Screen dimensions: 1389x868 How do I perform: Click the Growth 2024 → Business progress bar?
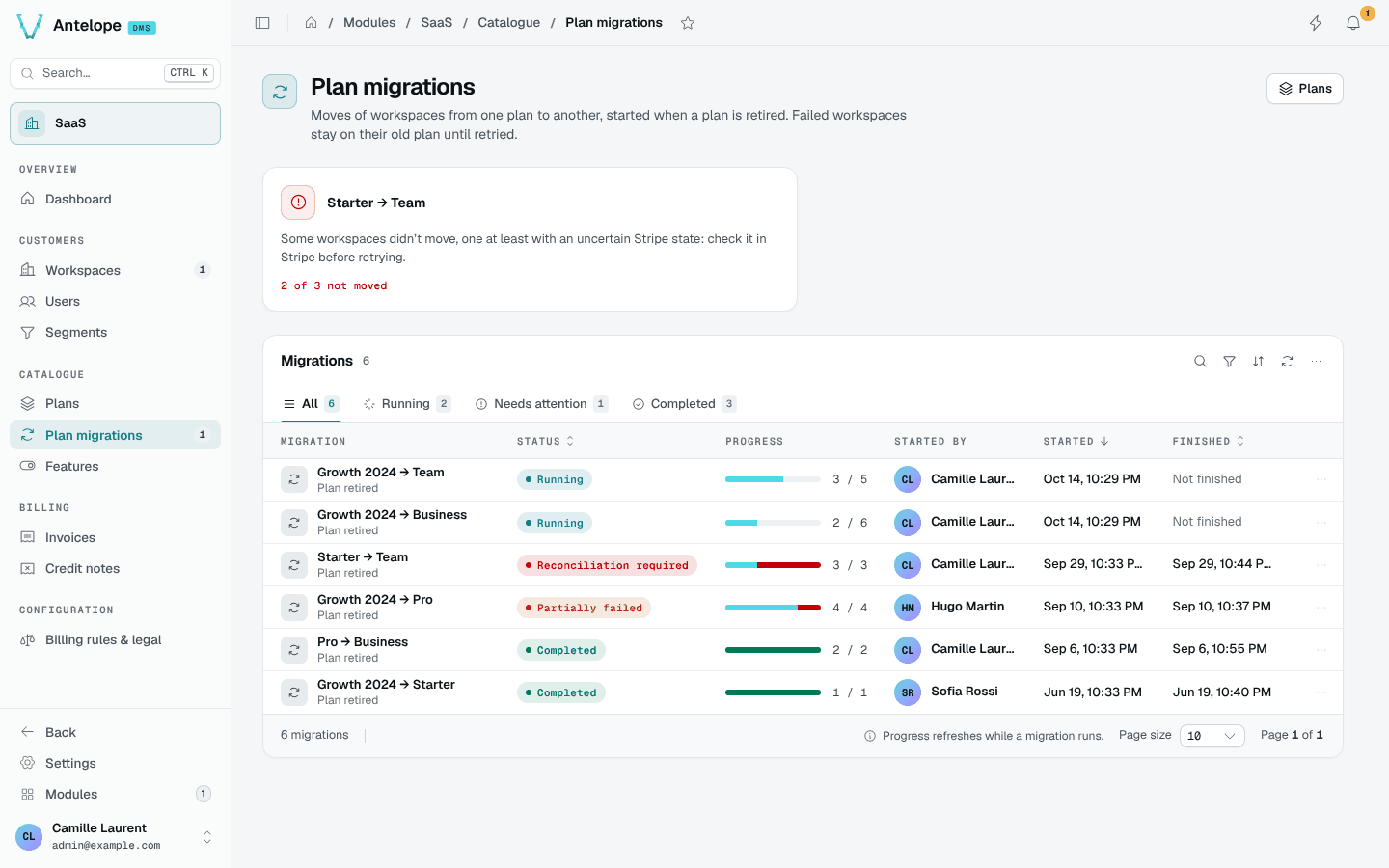[x=773, y=523]
